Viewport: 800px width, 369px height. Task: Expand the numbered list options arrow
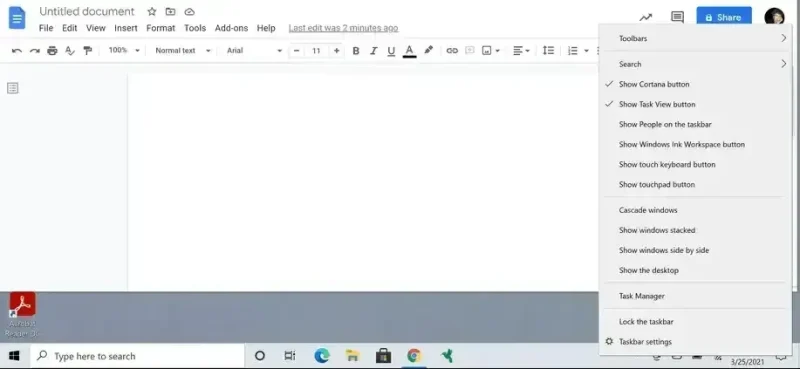point(586,51)
